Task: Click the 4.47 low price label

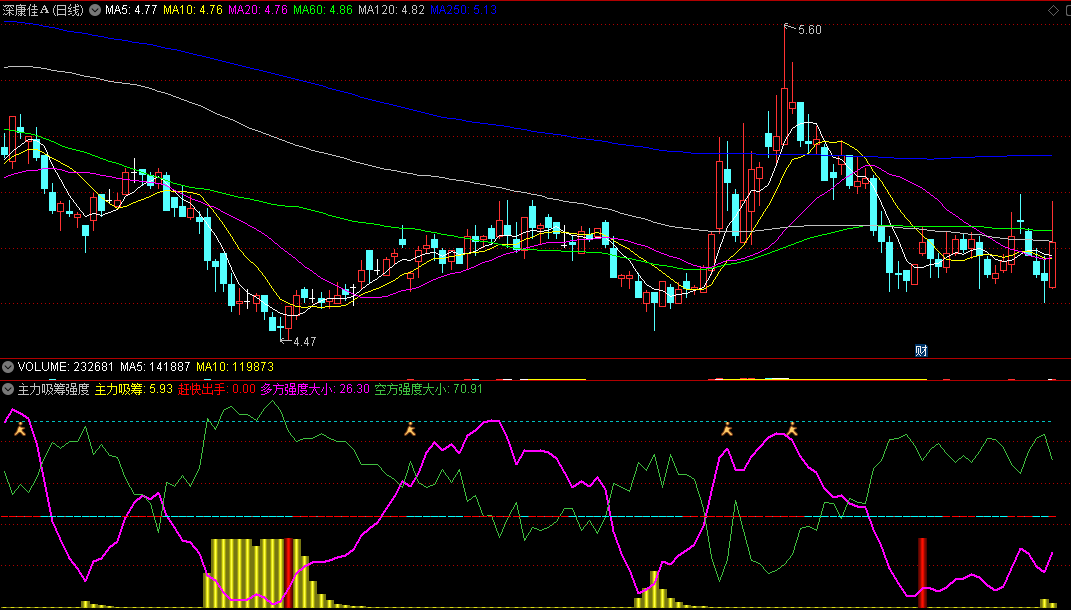Action: tap(305, 342)
